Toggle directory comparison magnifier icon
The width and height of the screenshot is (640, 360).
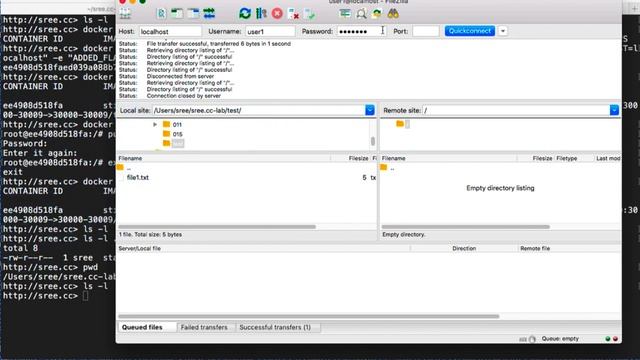361,14
